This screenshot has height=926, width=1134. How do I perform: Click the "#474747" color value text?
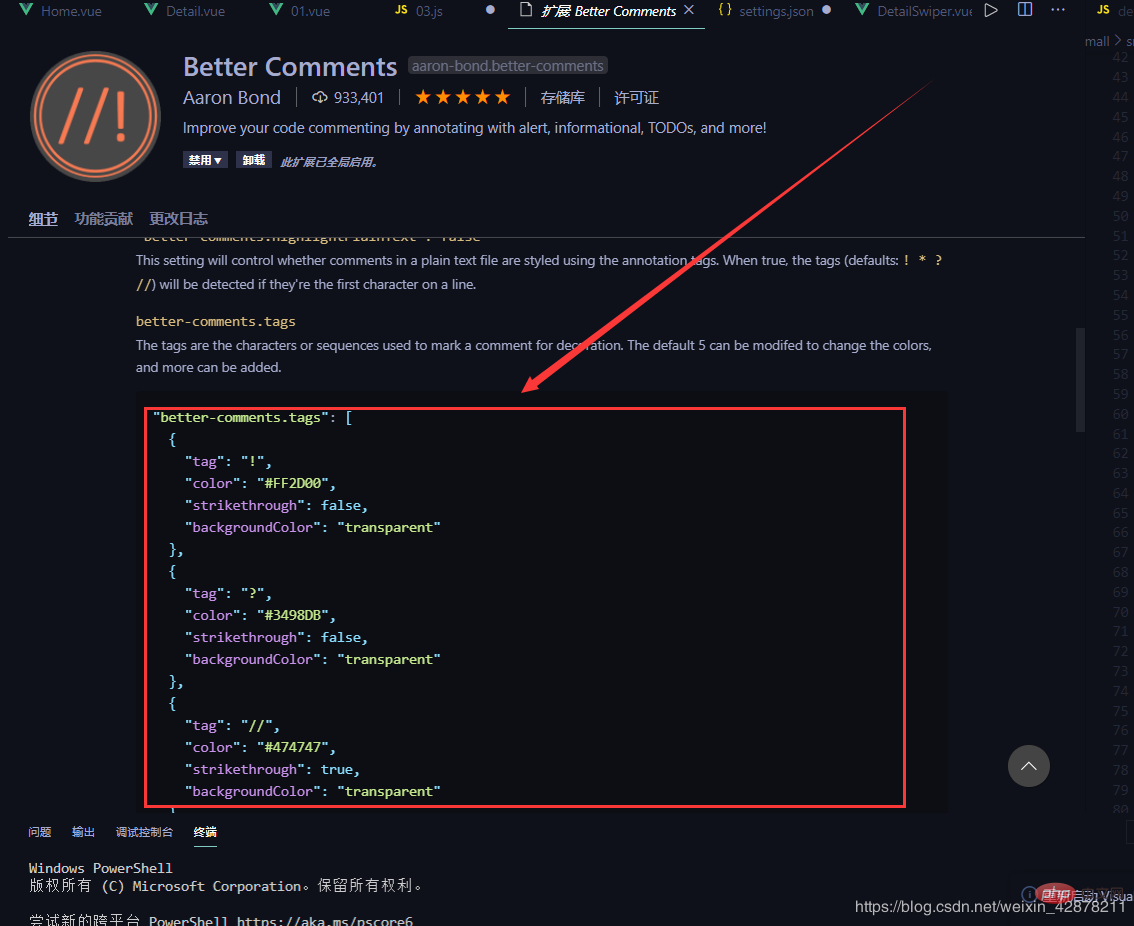[293, 747]
